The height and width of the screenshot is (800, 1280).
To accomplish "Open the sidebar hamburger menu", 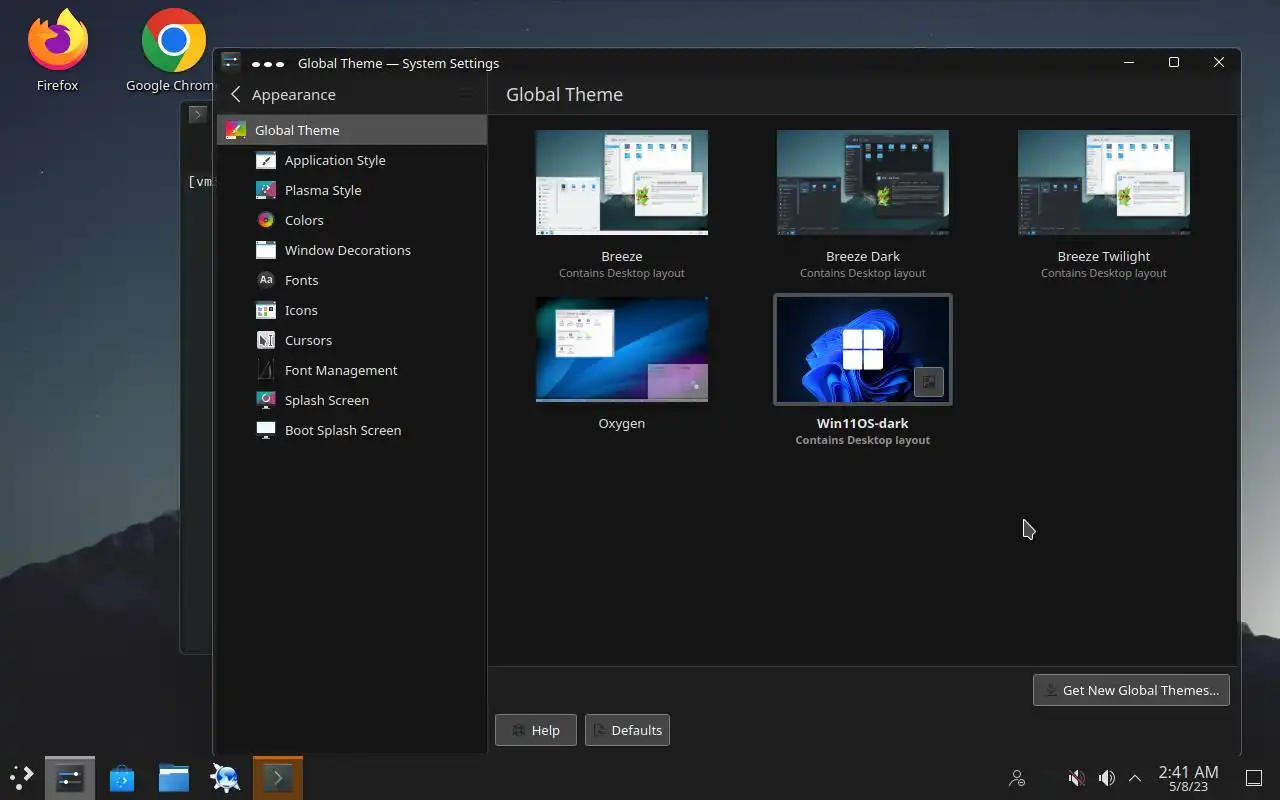I will 466,94.
